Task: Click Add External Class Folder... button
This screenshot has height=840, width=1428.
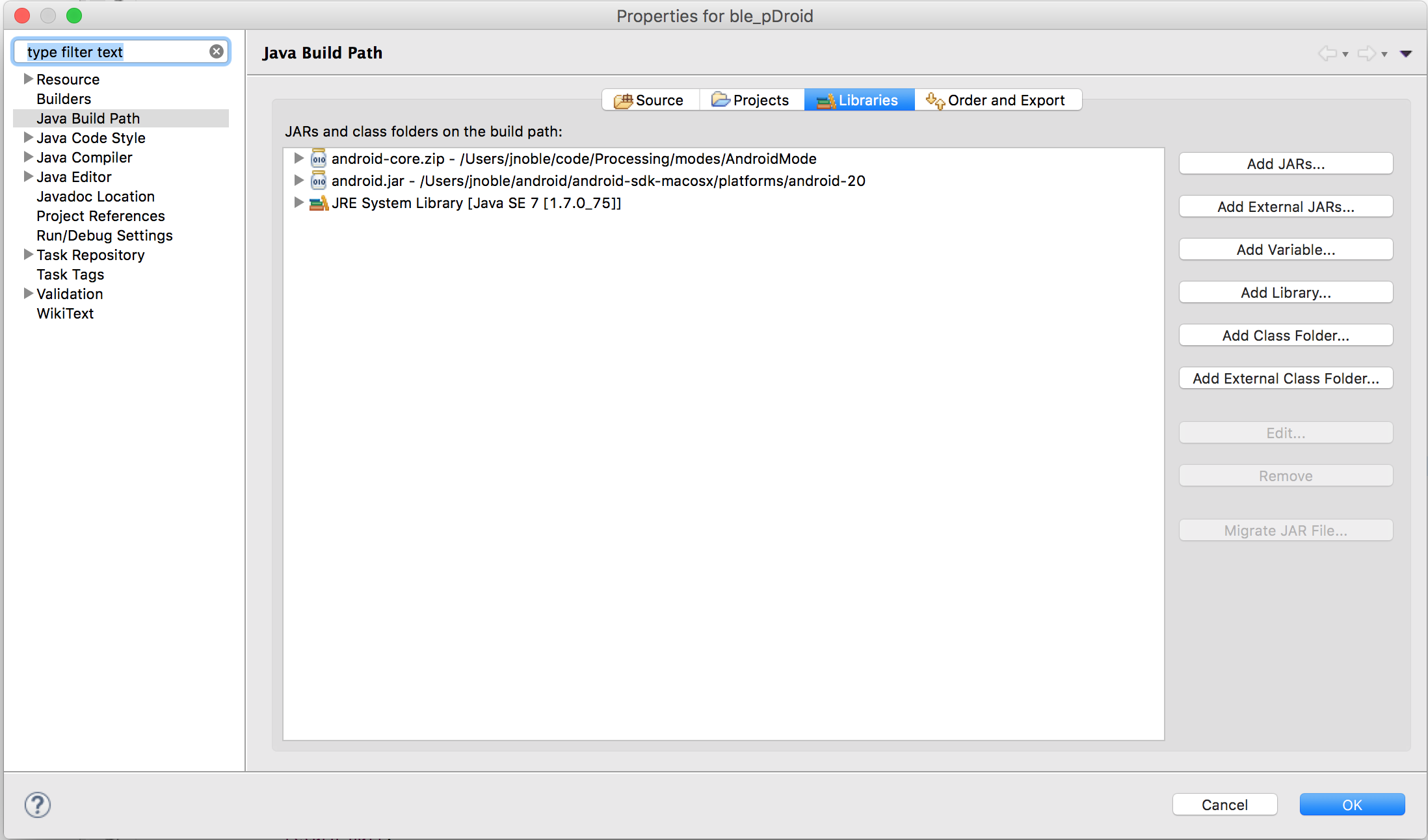Action: tap(1286, 378)
